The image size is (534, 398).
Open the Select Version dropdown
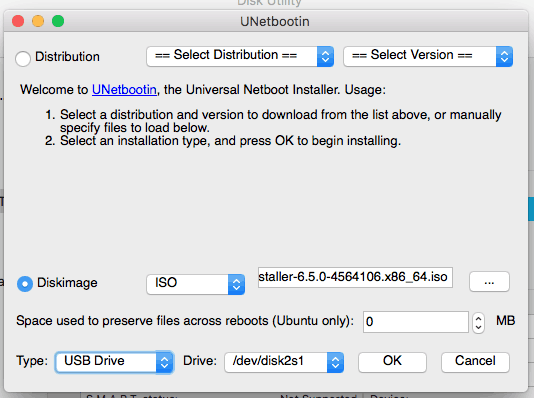pos(428,56)
